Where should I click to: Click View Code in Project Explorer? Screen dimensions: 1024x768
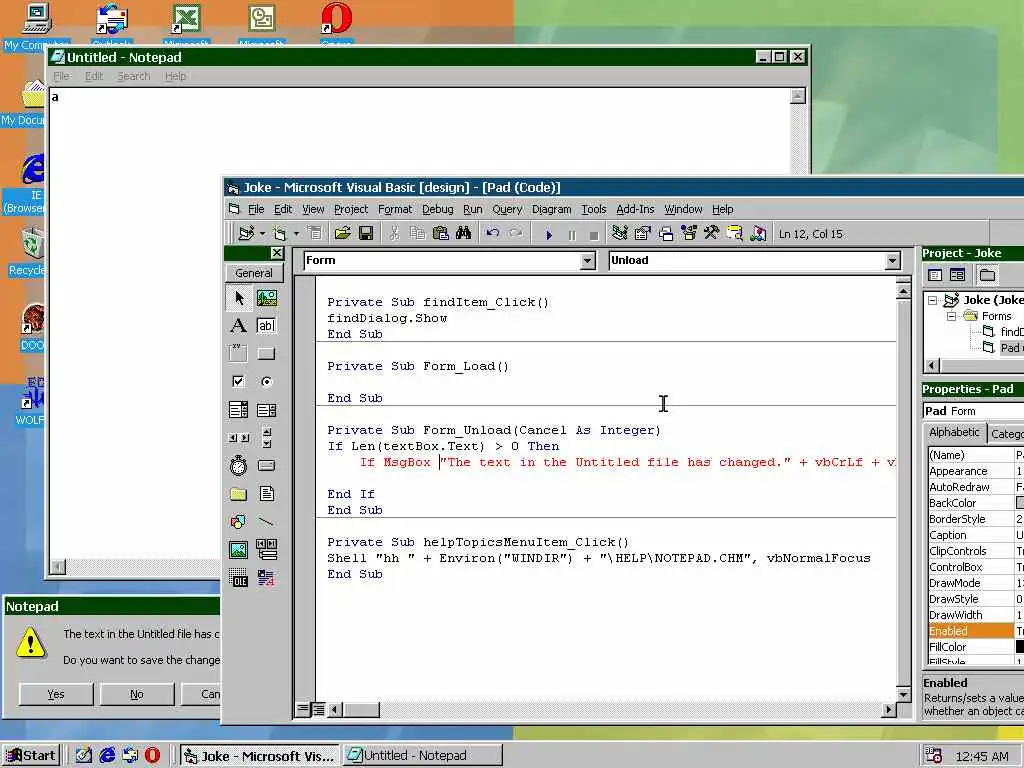pos(935,275)
